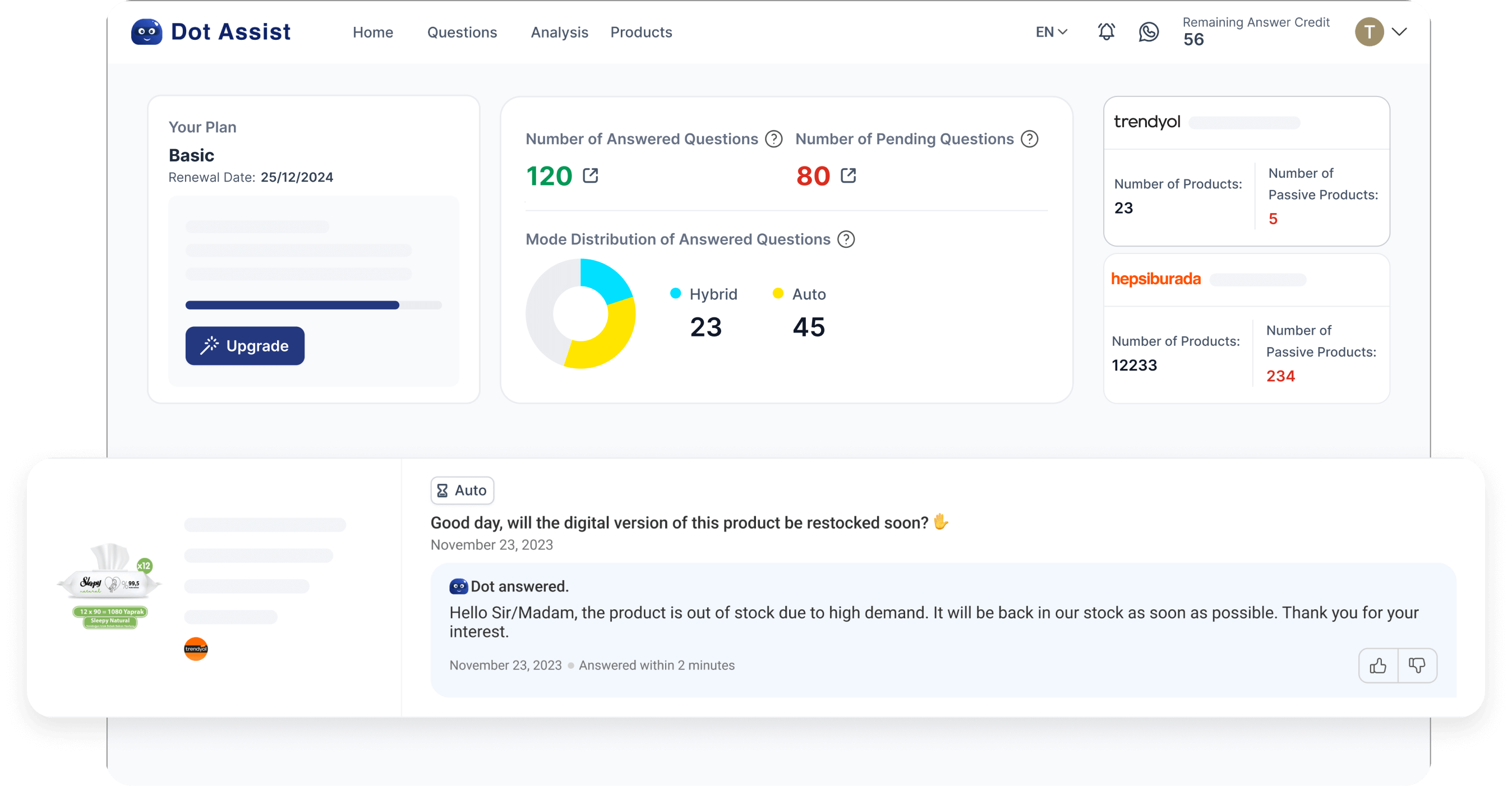Viewport: 1512px width, 786px height.
Task: Click the Upgrade plan button
Action: point(245,345)
